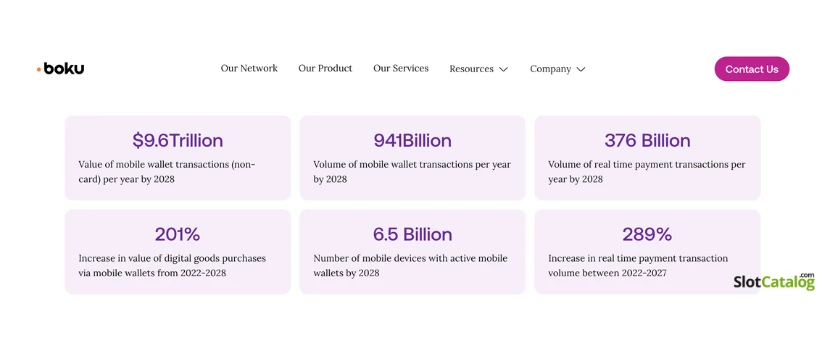Click real time payment volume description
Image resolution: width=830 pixels, height=360 pixels.
[647, 172]
